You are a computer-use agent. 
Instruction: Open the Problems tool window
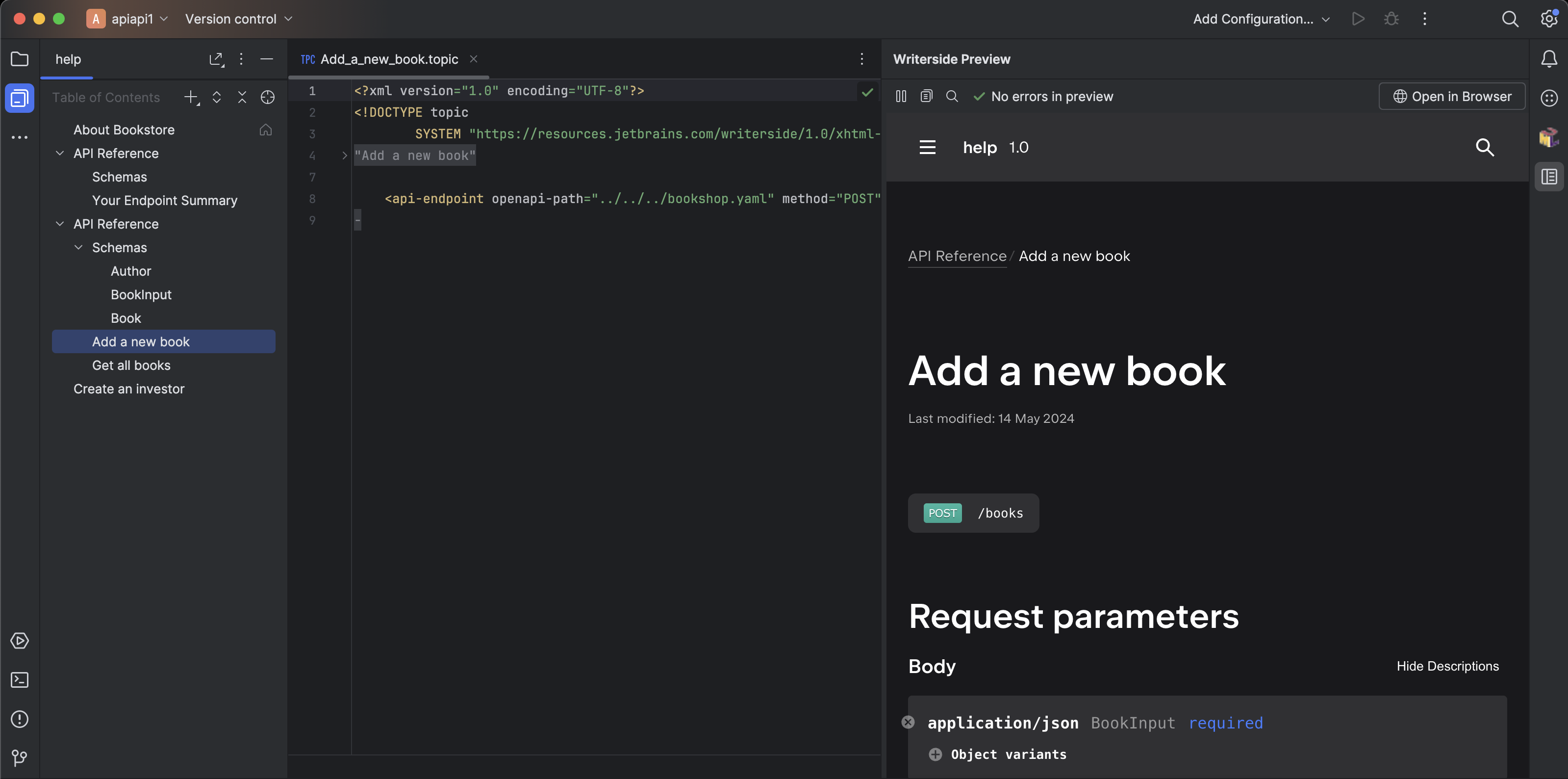click(x=20, y=719)
